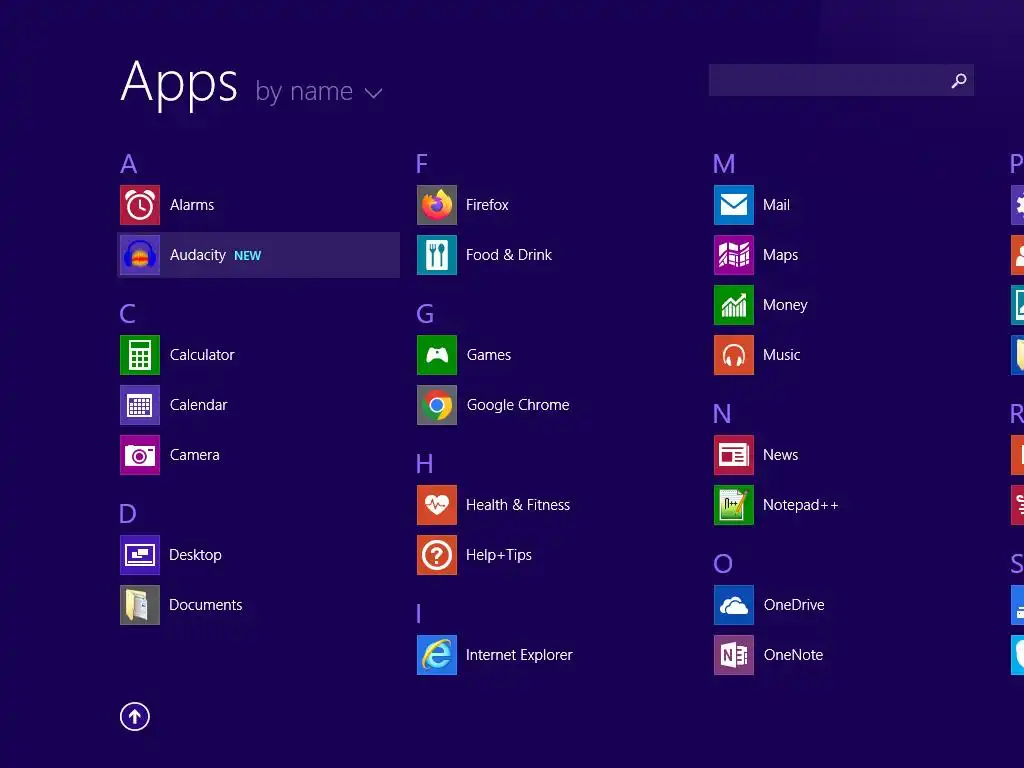
Task: Click the 'Maps' text label
Action: pyautogui.click(x=780, y=255)
